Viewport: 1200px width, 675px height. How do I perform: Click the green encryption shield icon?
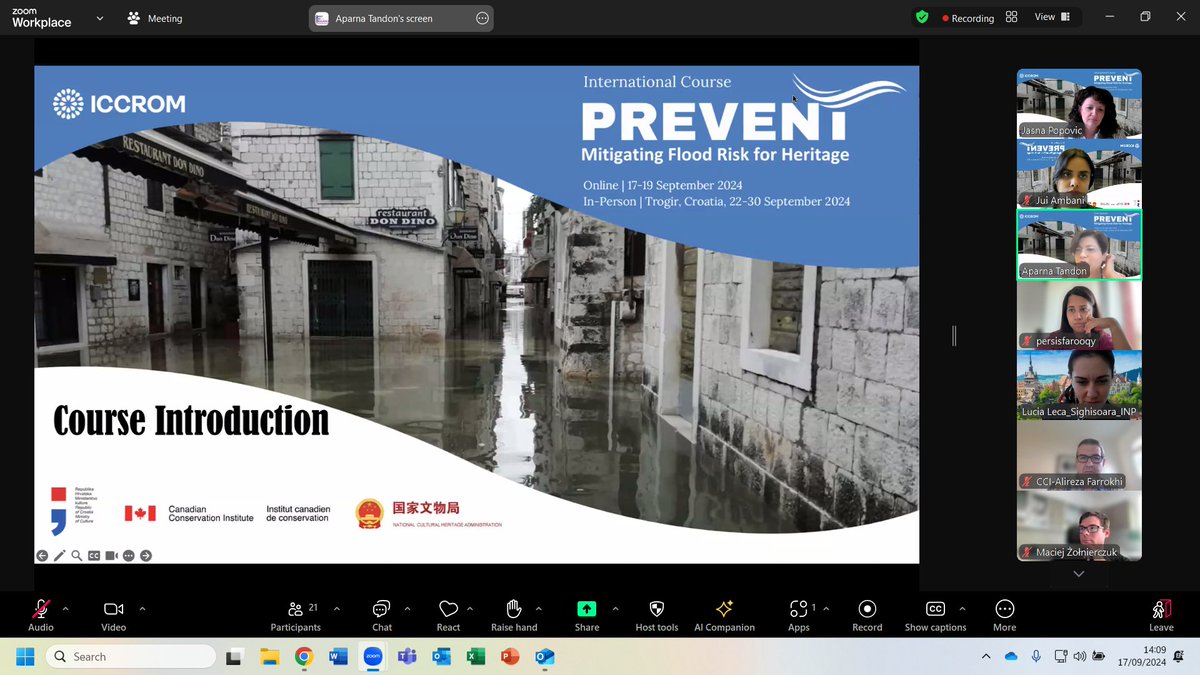[x=922, y=17]
